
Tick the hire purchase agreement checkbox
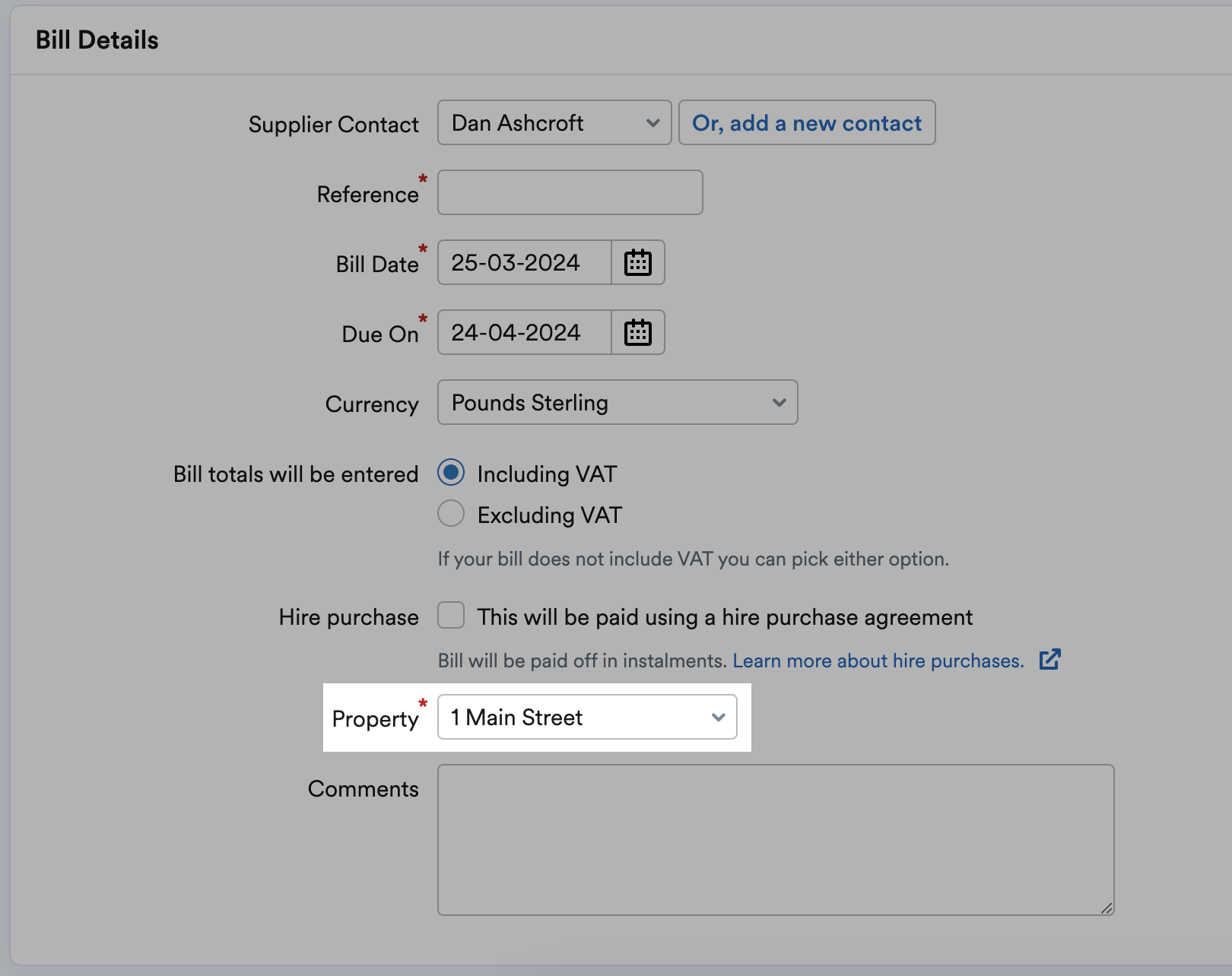pos(451,616)
